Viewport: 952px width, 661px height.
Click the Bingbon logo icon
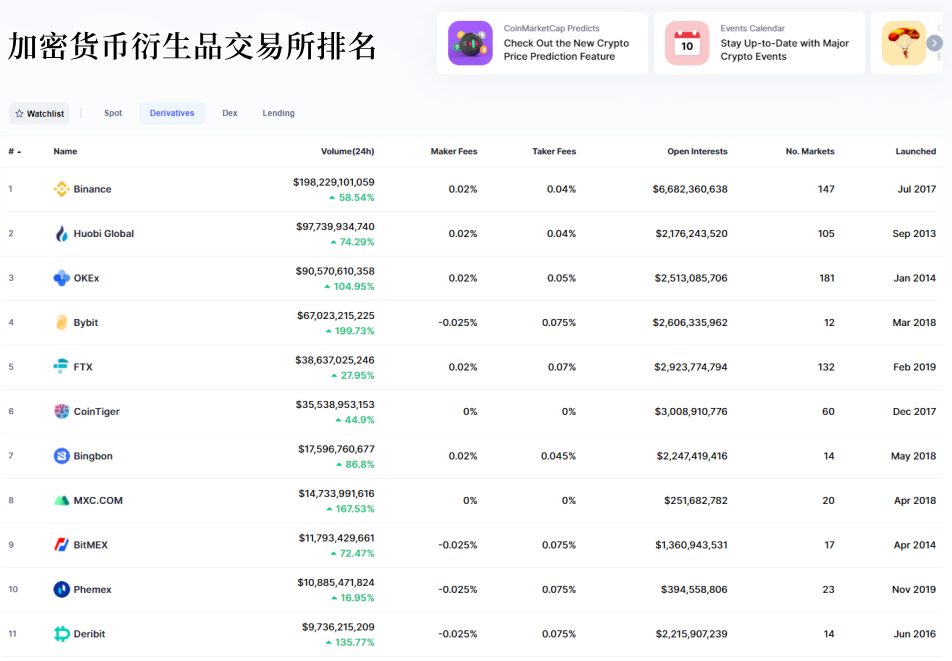tap(61, 456)
